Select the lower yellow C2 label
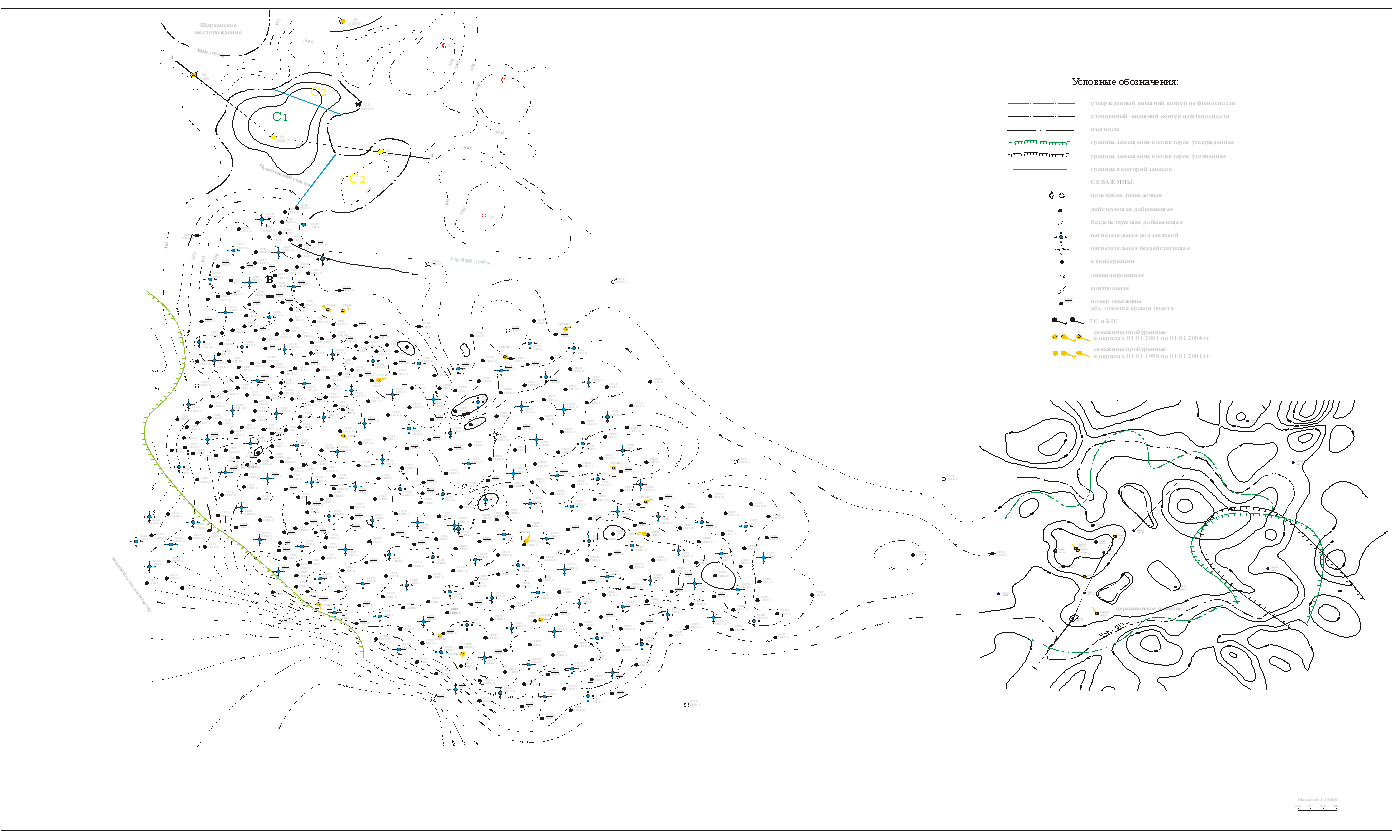The image size is (1393, 831). [x=357, y=179]
